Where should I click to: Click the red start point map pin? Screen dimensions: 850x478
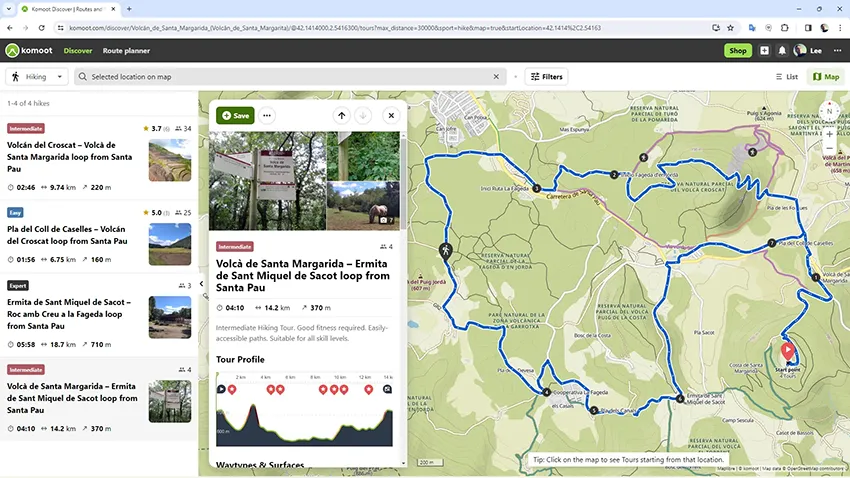(x=787, y=351)
